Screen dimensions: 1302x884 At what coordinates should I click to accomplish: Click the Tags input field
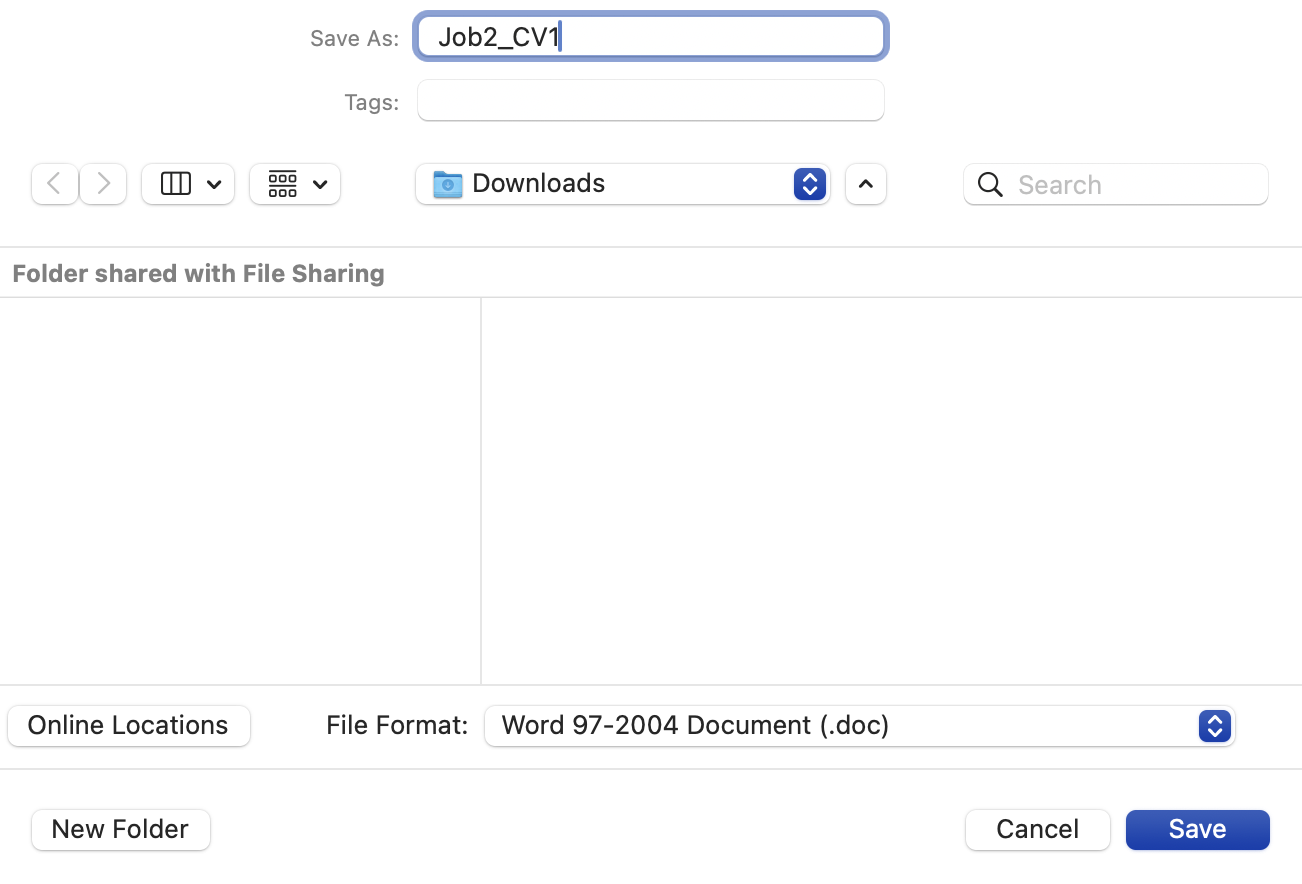[x=651, y=100]
